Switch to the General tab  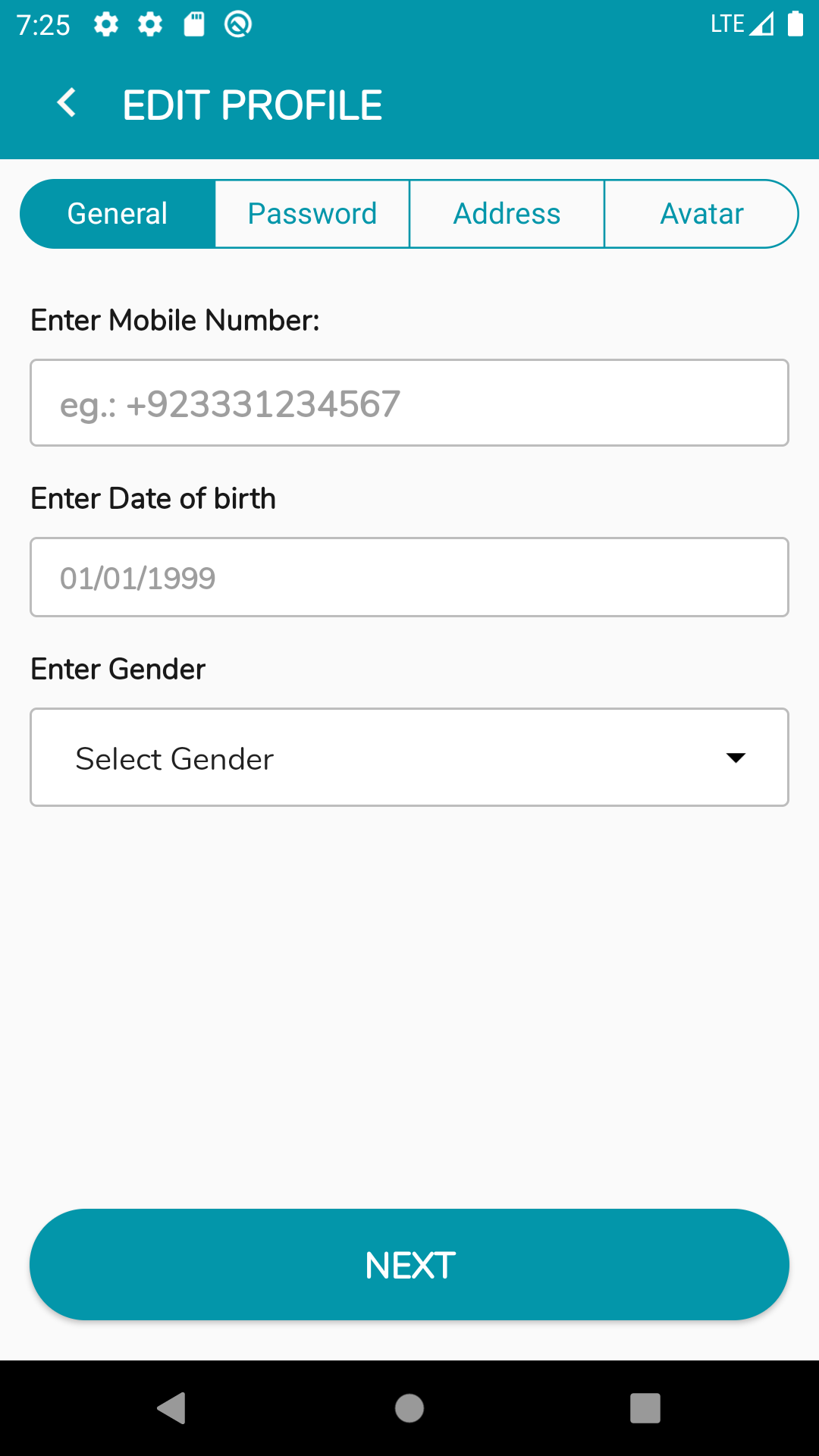118,214
